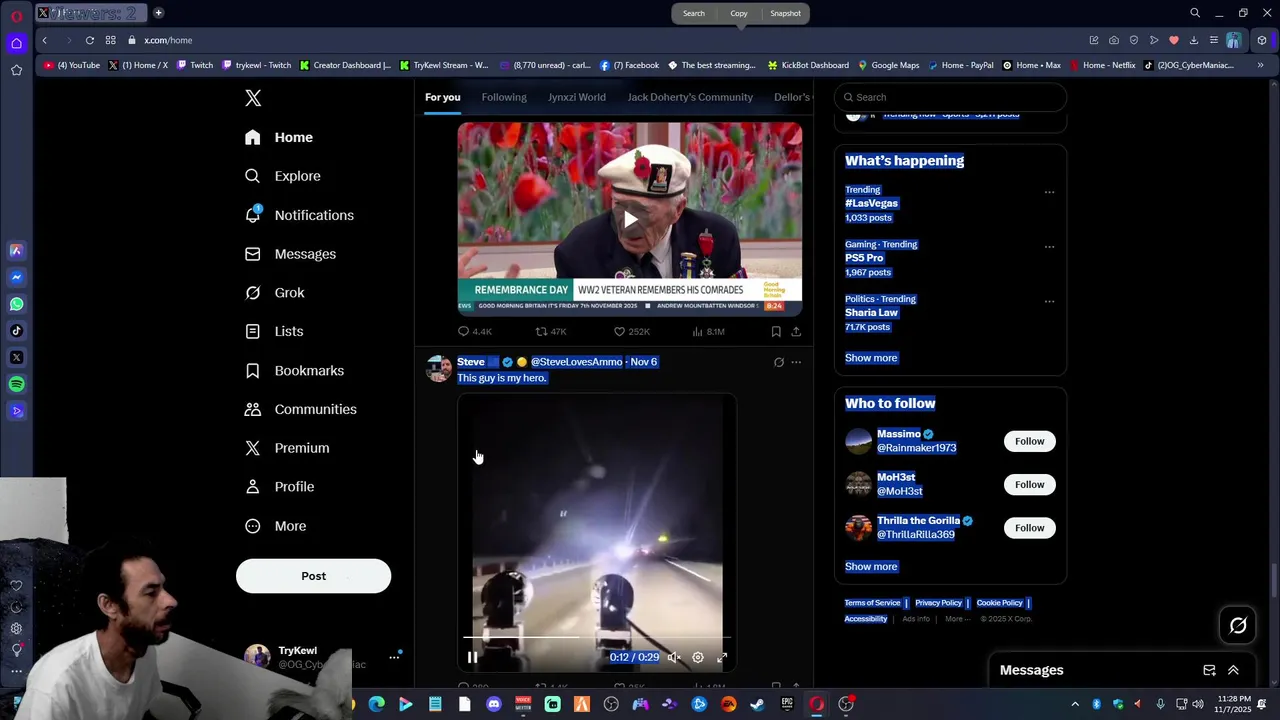
Task: Open options for PS5 Pro trend
Action: 1049,246
